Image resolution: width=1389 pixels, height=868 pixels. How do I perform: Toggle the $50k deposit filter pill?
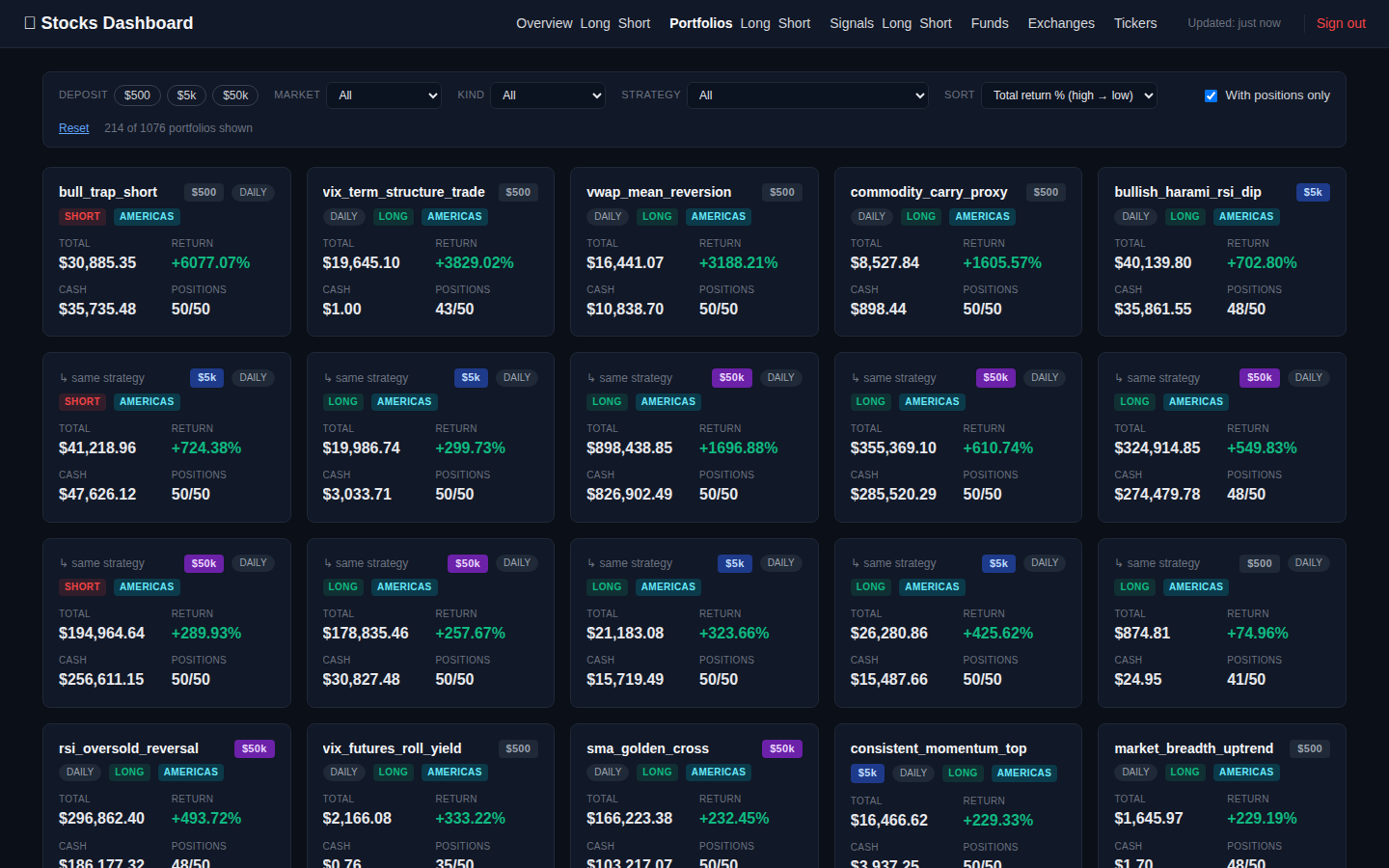[x=235, y=95]
